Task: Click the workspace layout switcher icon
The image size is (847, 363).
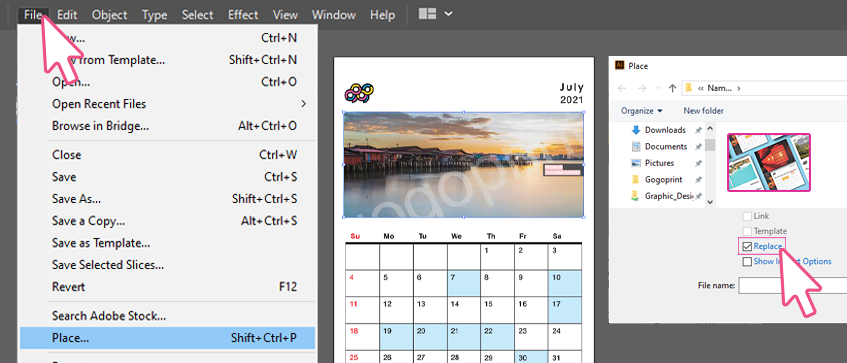Action: pyautogui.click(x=427, y=14)
